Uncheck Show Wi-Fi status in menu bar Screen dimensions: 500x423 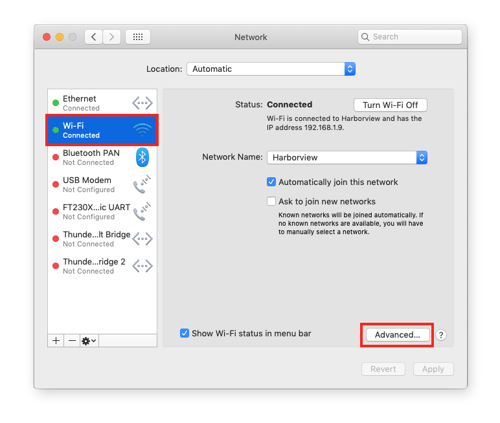[x=184, y=333]
